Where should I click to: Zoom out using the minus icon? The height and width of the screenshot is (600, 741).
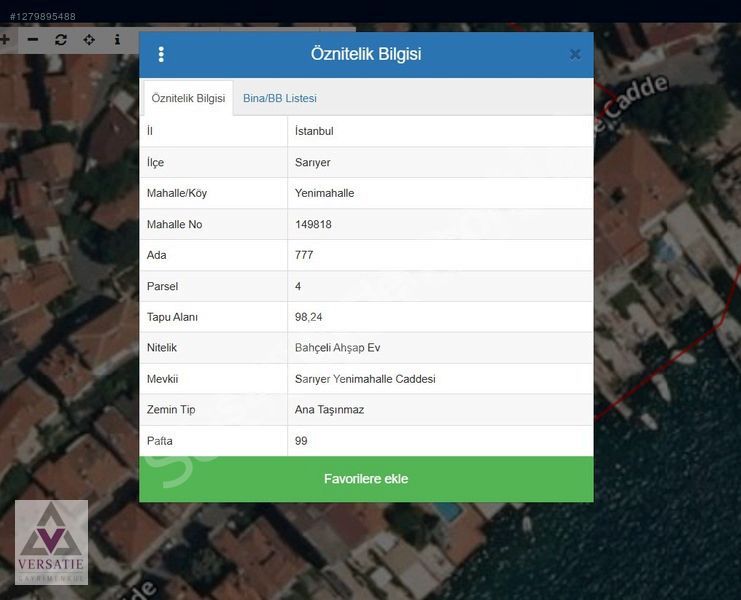point(33,40)
